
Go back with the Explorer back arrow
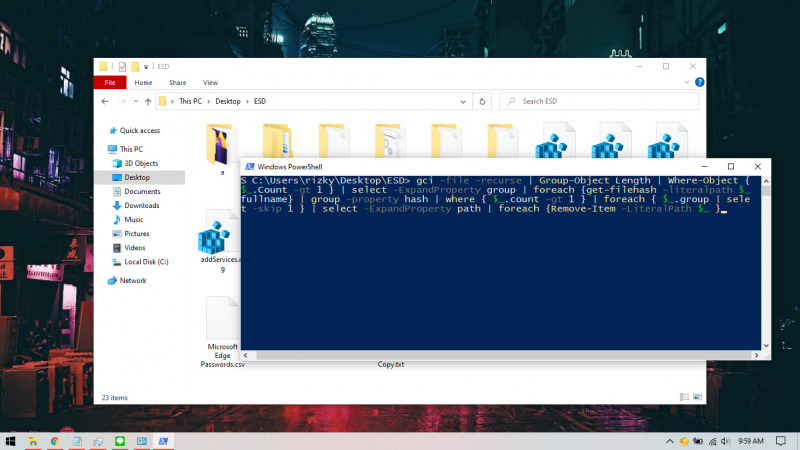105,102
